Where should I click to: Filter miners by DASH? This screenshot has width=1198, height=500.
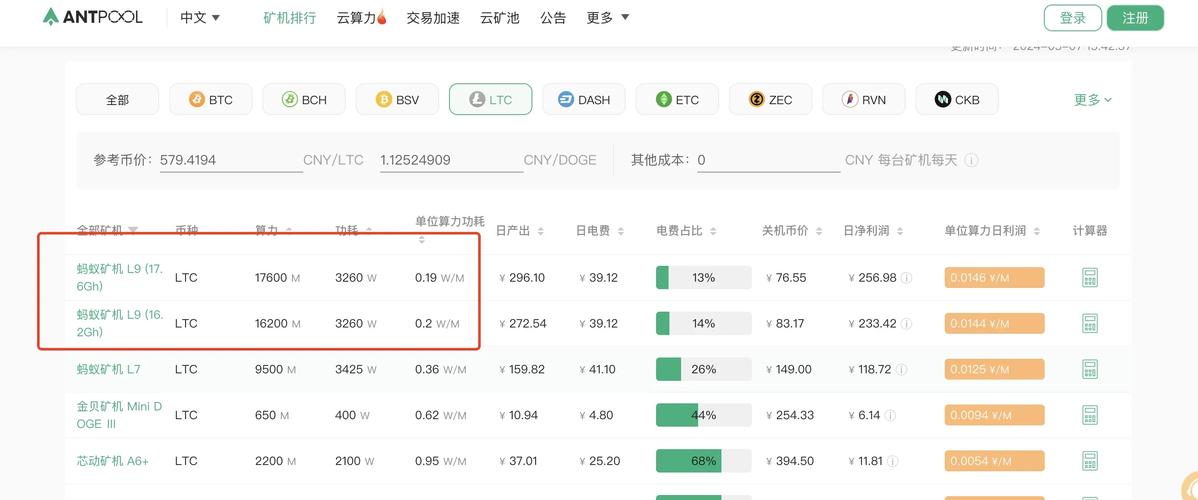click(x=584, y=99)
